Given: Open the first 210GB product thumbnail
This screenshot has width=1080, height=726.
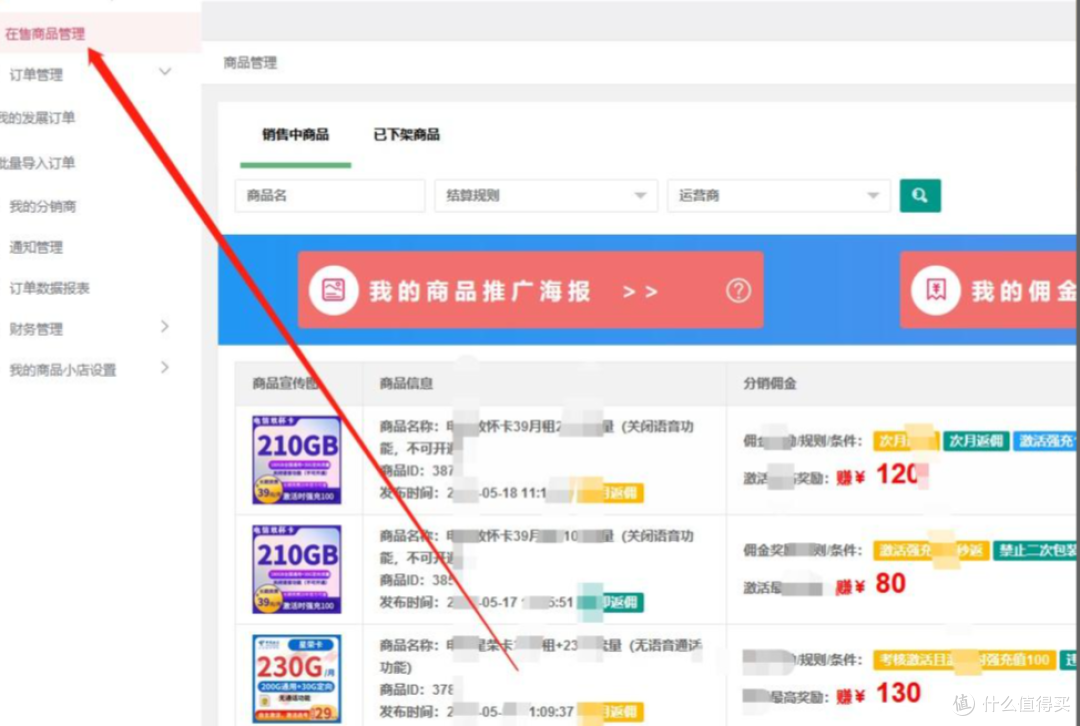Looking at the screenshot, I should 297,459.
